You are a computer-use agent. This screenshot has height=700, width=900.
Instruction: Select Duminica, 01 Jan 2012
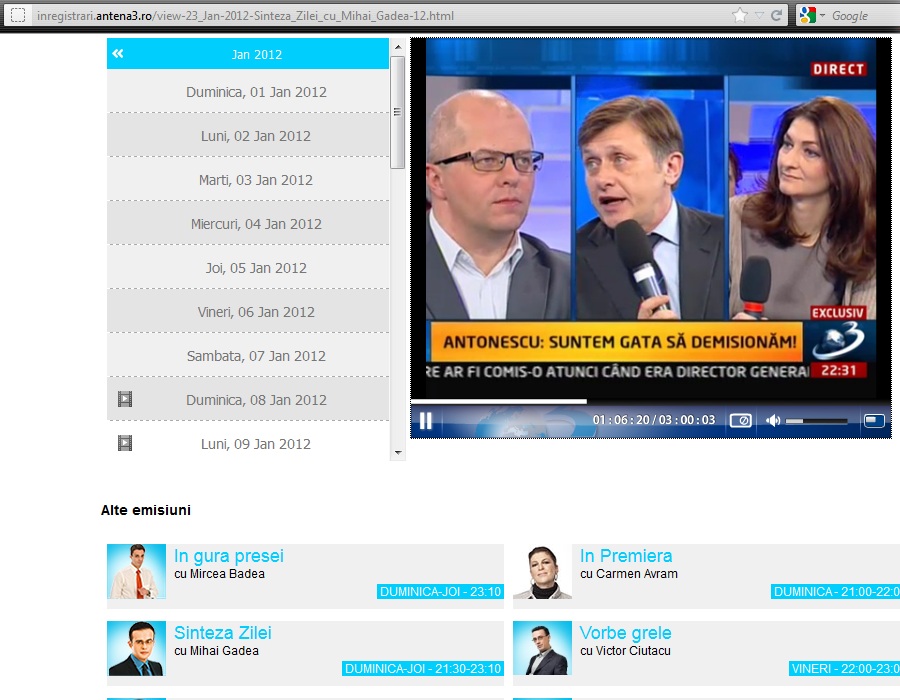tap(248, 92)
